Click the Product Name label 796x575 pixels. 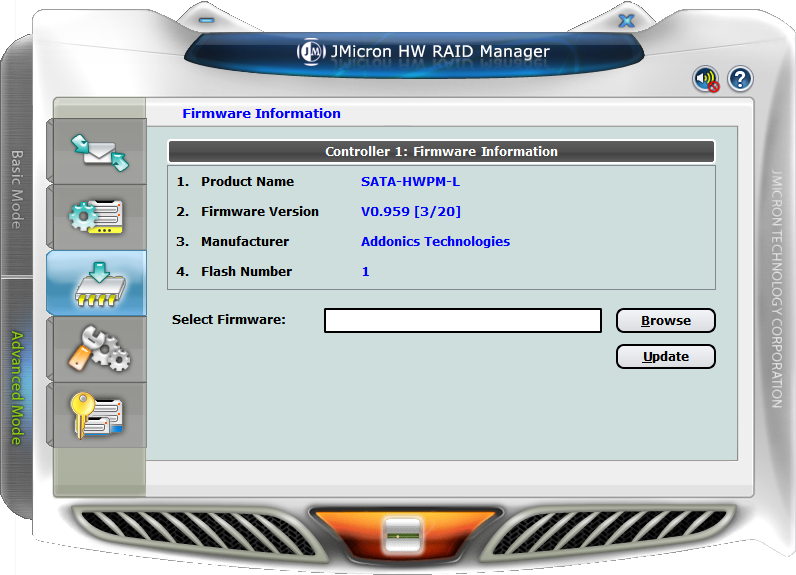click(247, 182)
